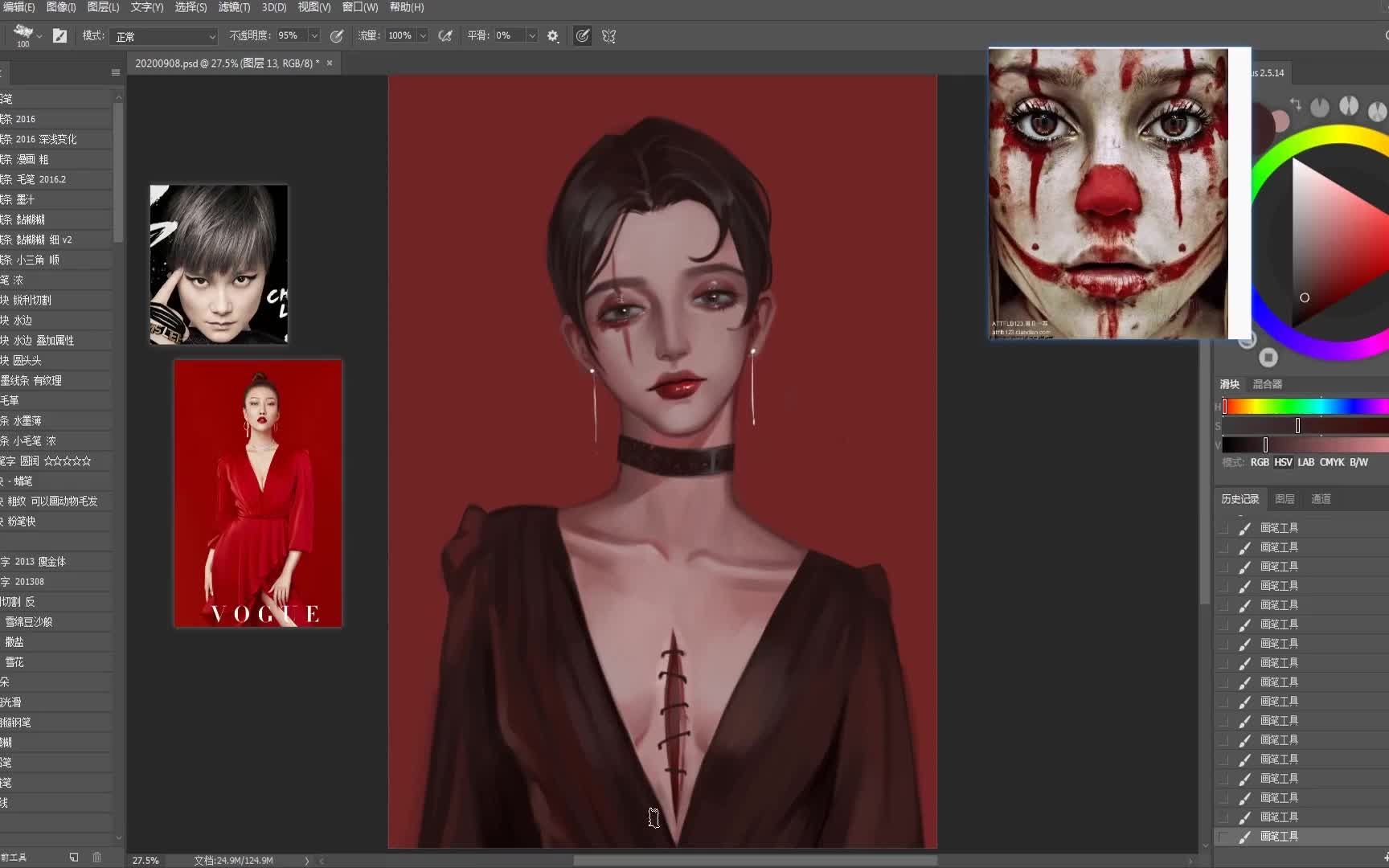Open 选择(S) menu
The height and width of the screenshot is (868, 1389).
coord(191,7)
